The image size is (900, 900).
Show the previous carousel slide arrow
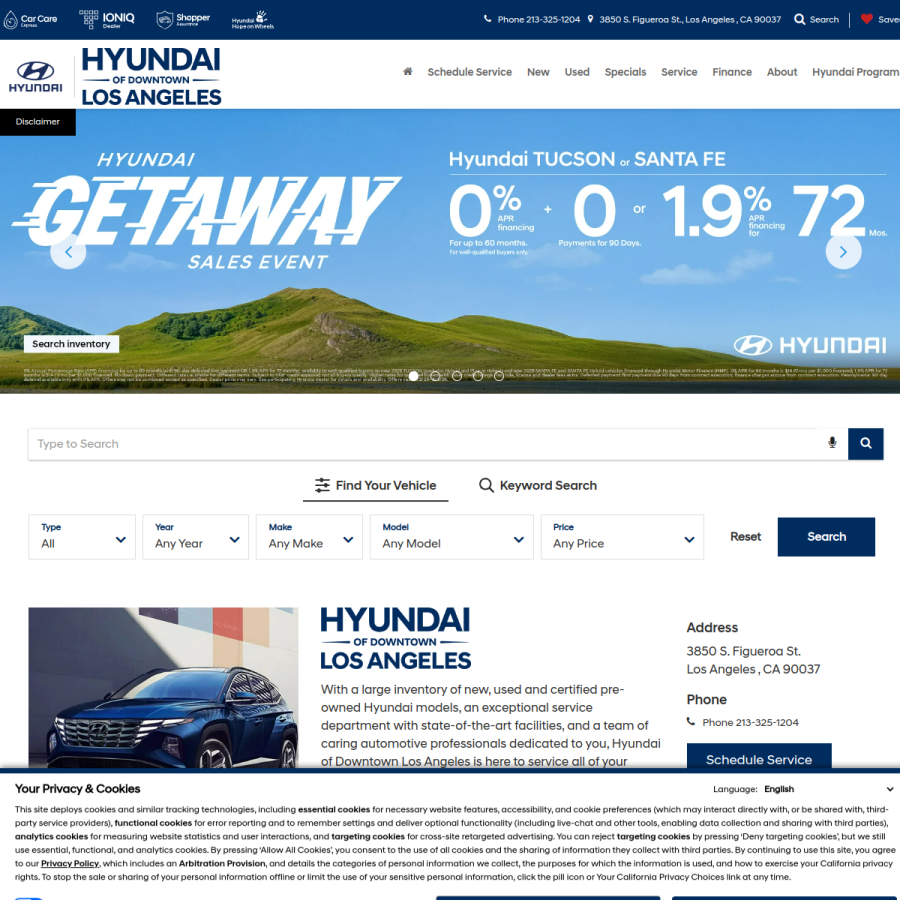tap(68, 251)
